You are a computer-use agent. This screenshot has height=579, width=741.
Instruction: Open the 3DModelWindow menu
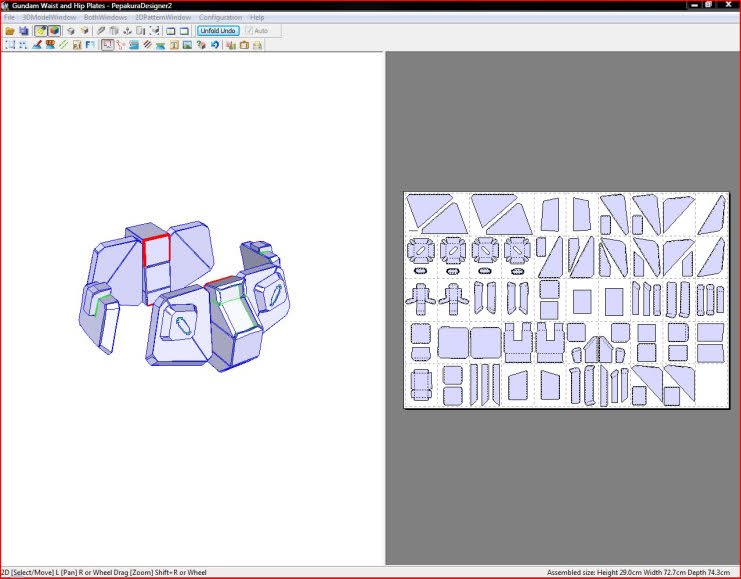pyautogui.click(x=49, y=17)
